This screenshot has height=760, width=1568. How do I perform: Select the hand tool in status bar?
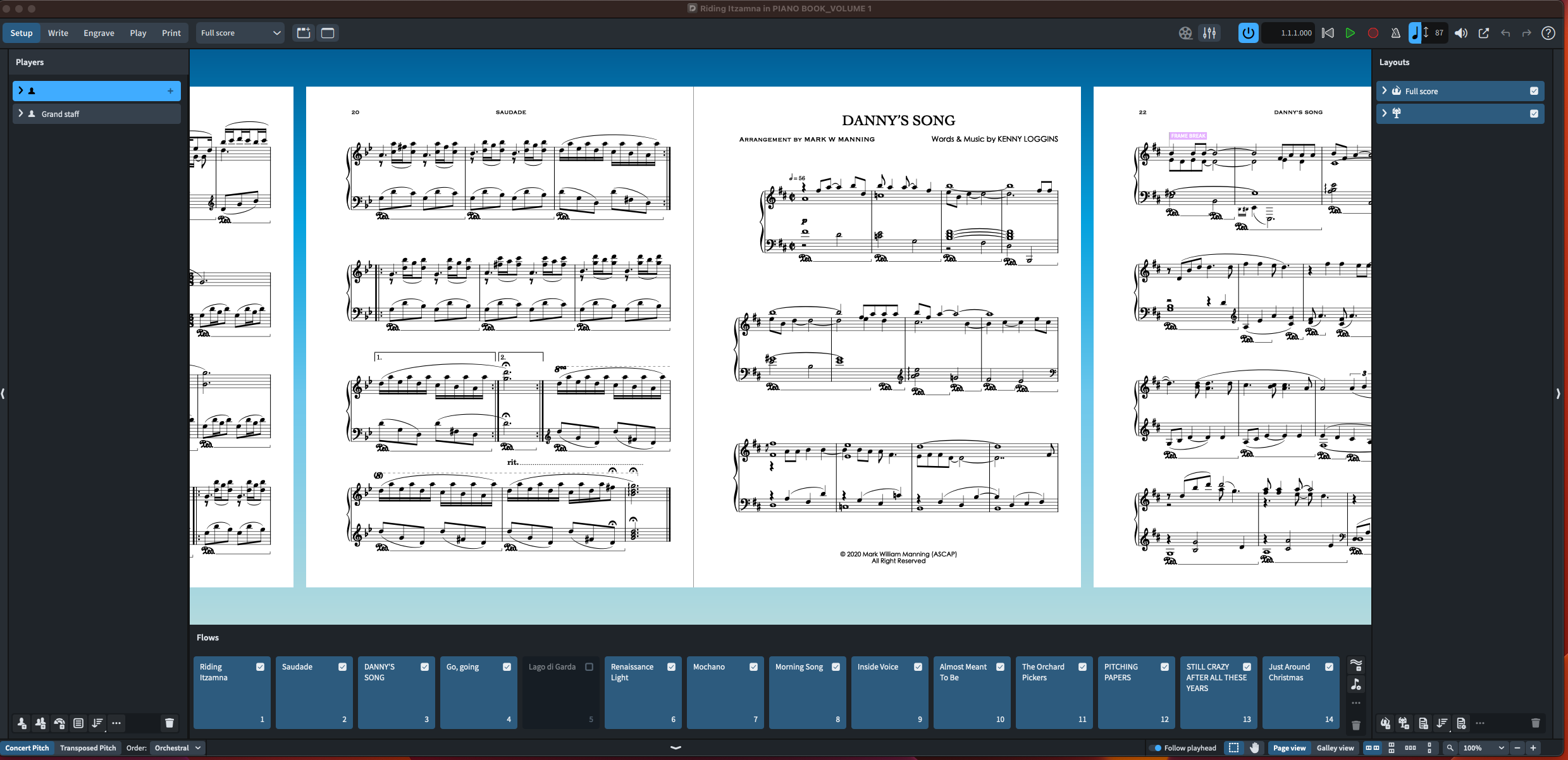click(1255, 748)
